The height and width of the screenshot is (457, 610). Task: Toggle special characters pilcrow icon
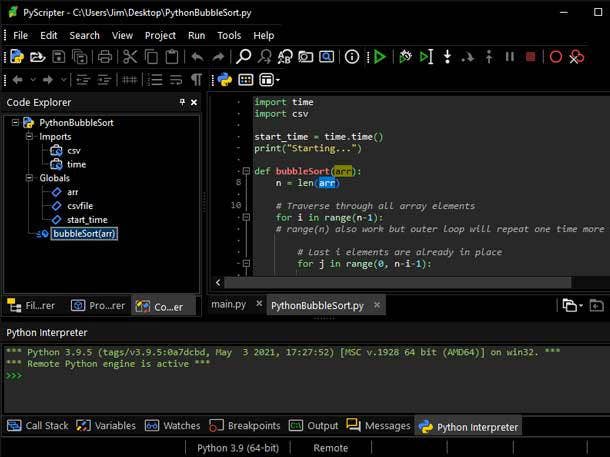(196, 80)
